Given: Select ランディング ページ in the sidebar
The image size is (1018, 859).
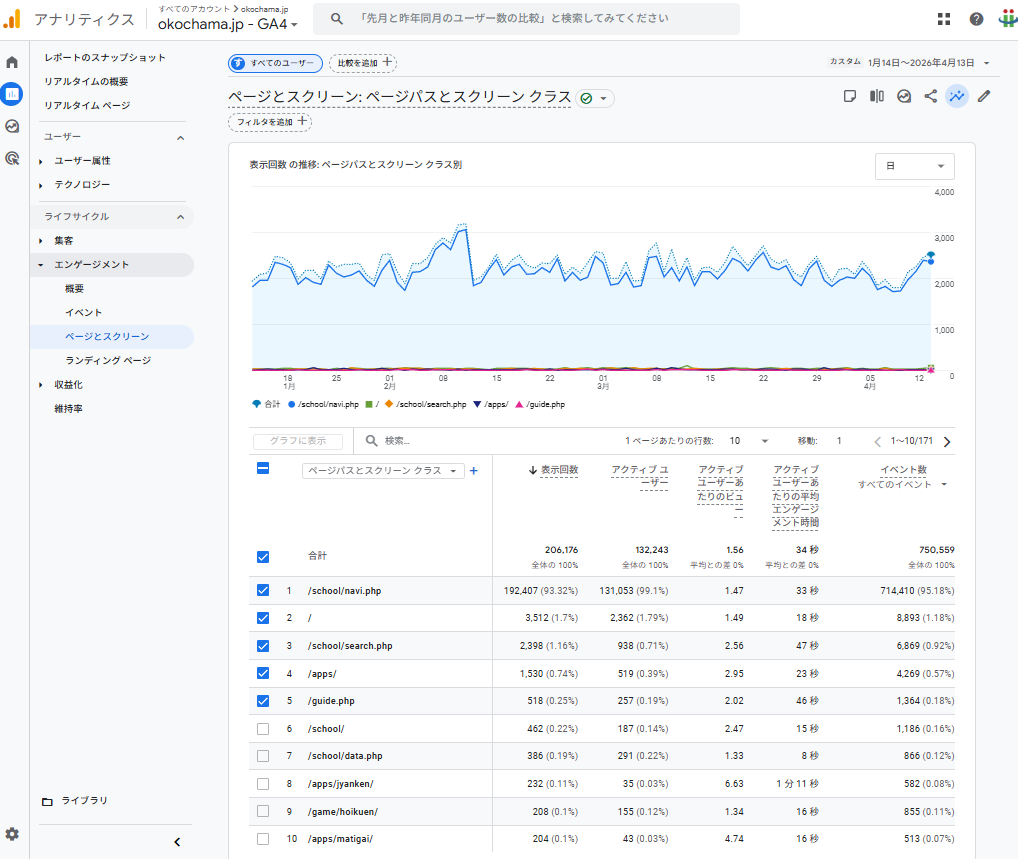Looking at the screenshot, I should [x=107, y=360].
